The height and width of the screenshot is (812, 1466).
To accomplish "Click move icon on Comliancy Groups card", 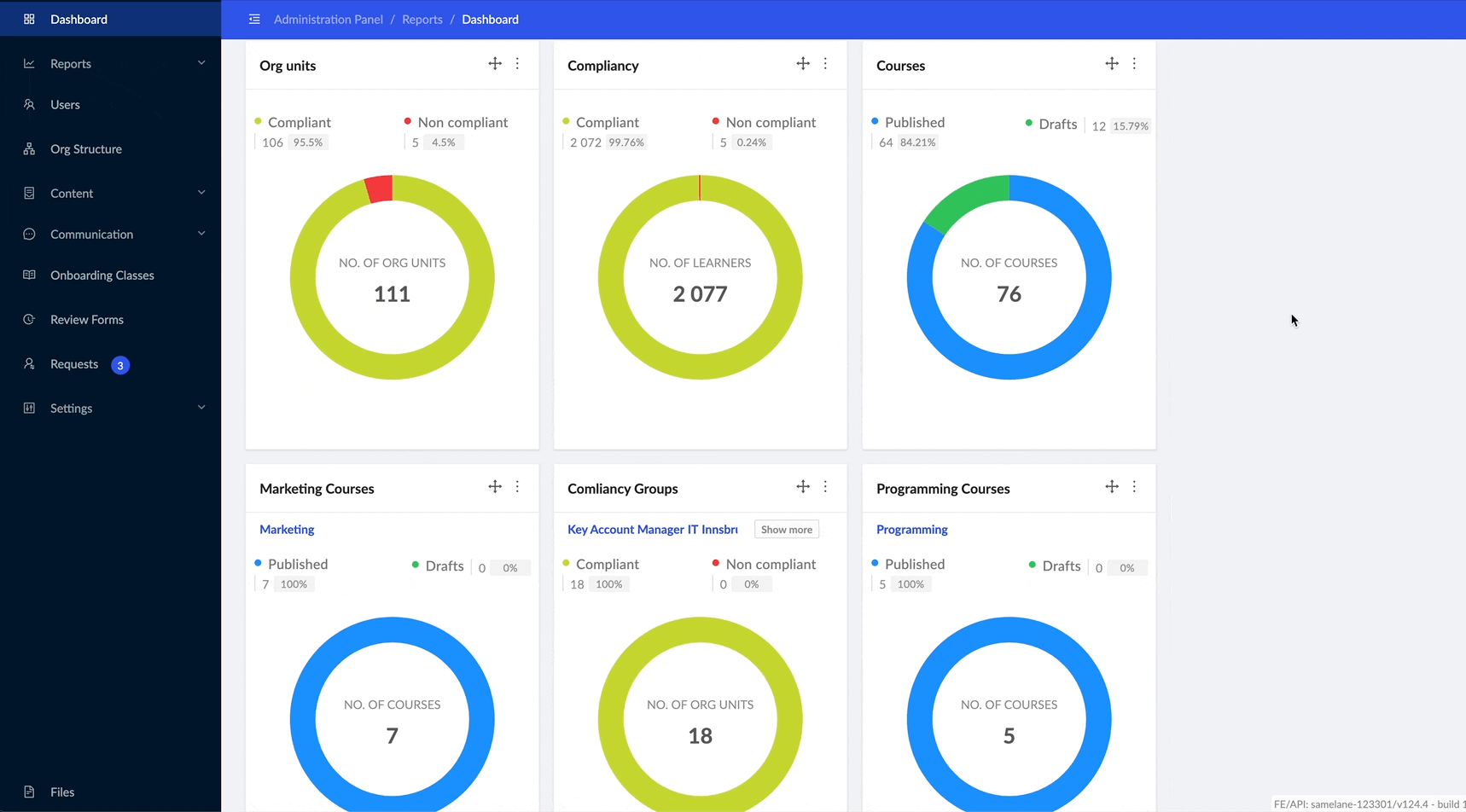I will pos(803,487).
